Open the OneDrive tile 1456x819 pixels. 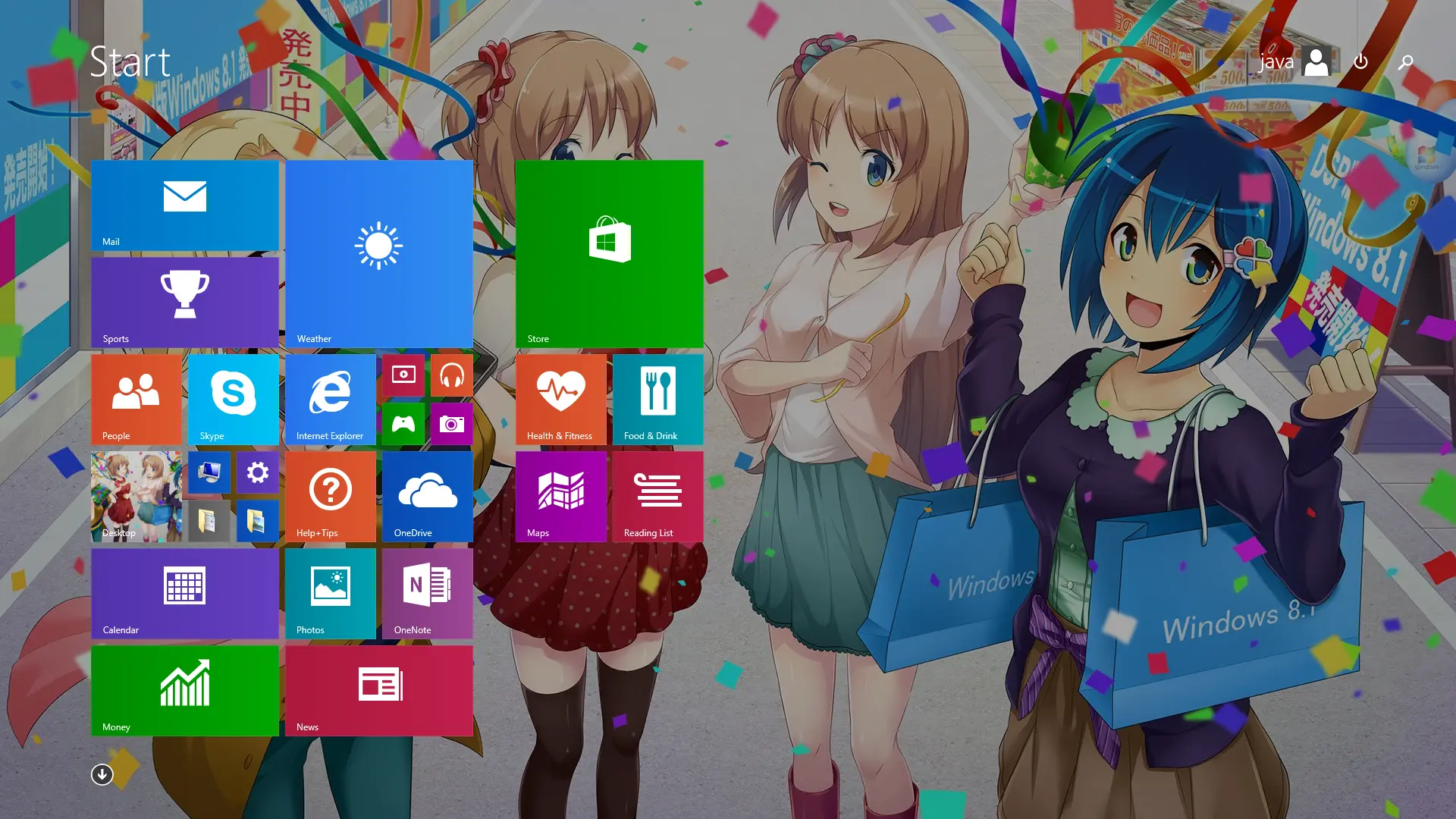[x=428, y=496]
